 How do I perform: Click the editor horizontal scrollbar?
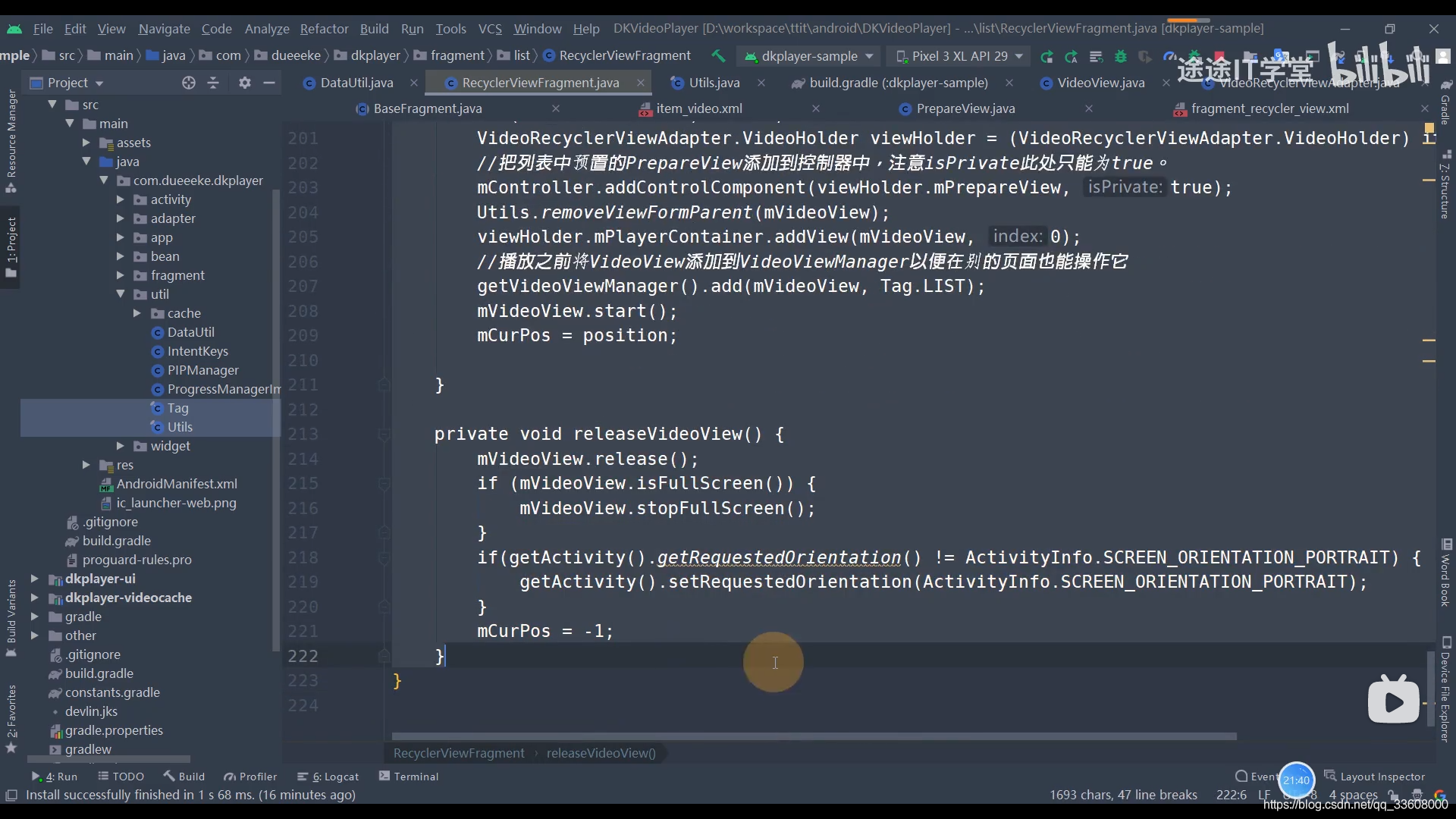tap(814, 736)
